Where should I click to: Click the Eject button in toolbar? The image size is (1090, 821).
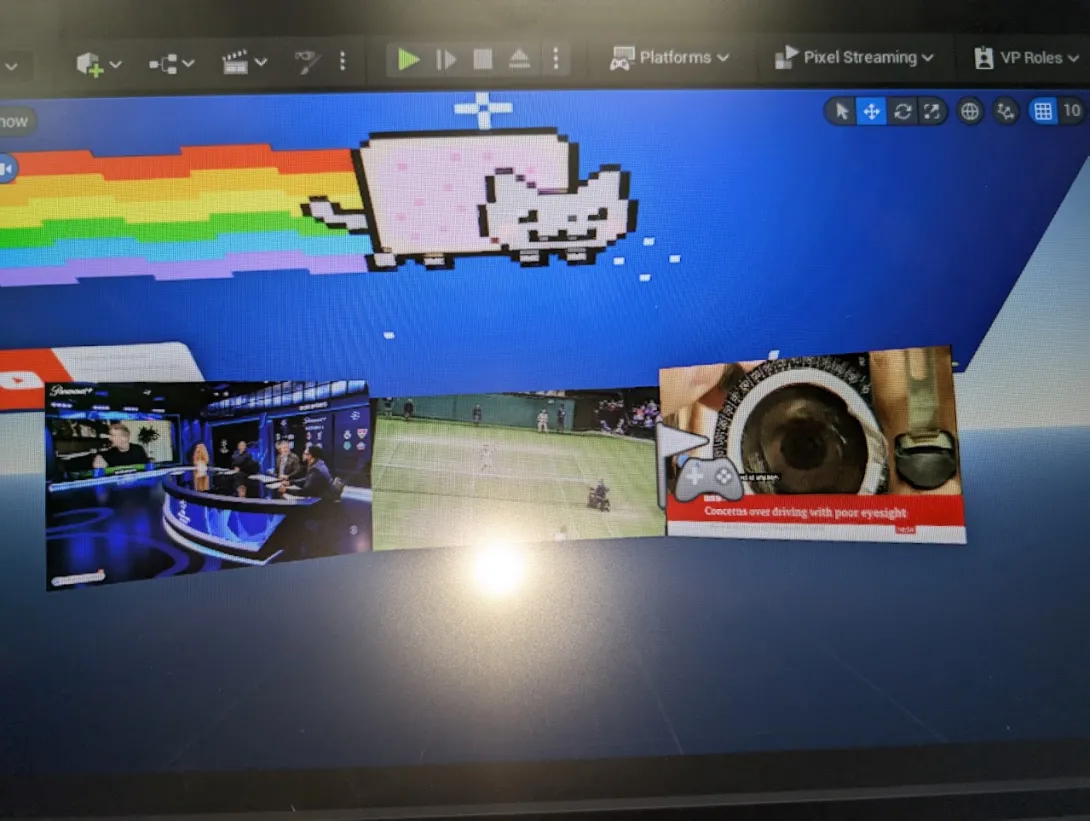[x=519, y=59]
